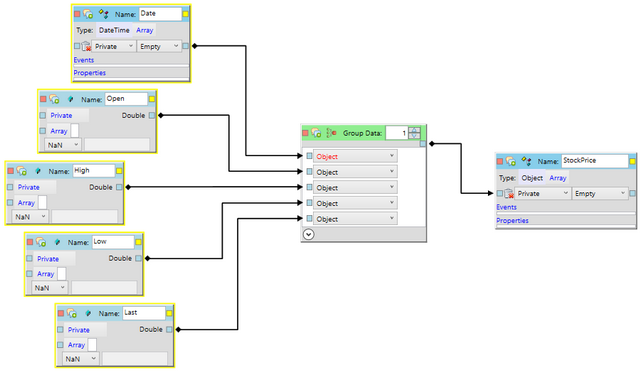
Task: Open Properties section of StockPrice block
Action: pyautogui.click(x=512, y=220)
